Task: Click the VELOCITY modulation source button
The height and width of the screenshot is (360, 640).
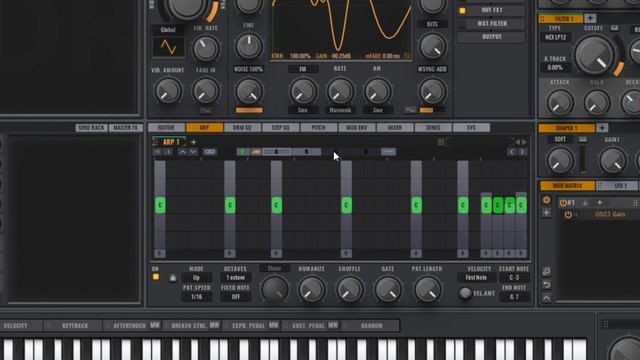Action: (16, 325)
